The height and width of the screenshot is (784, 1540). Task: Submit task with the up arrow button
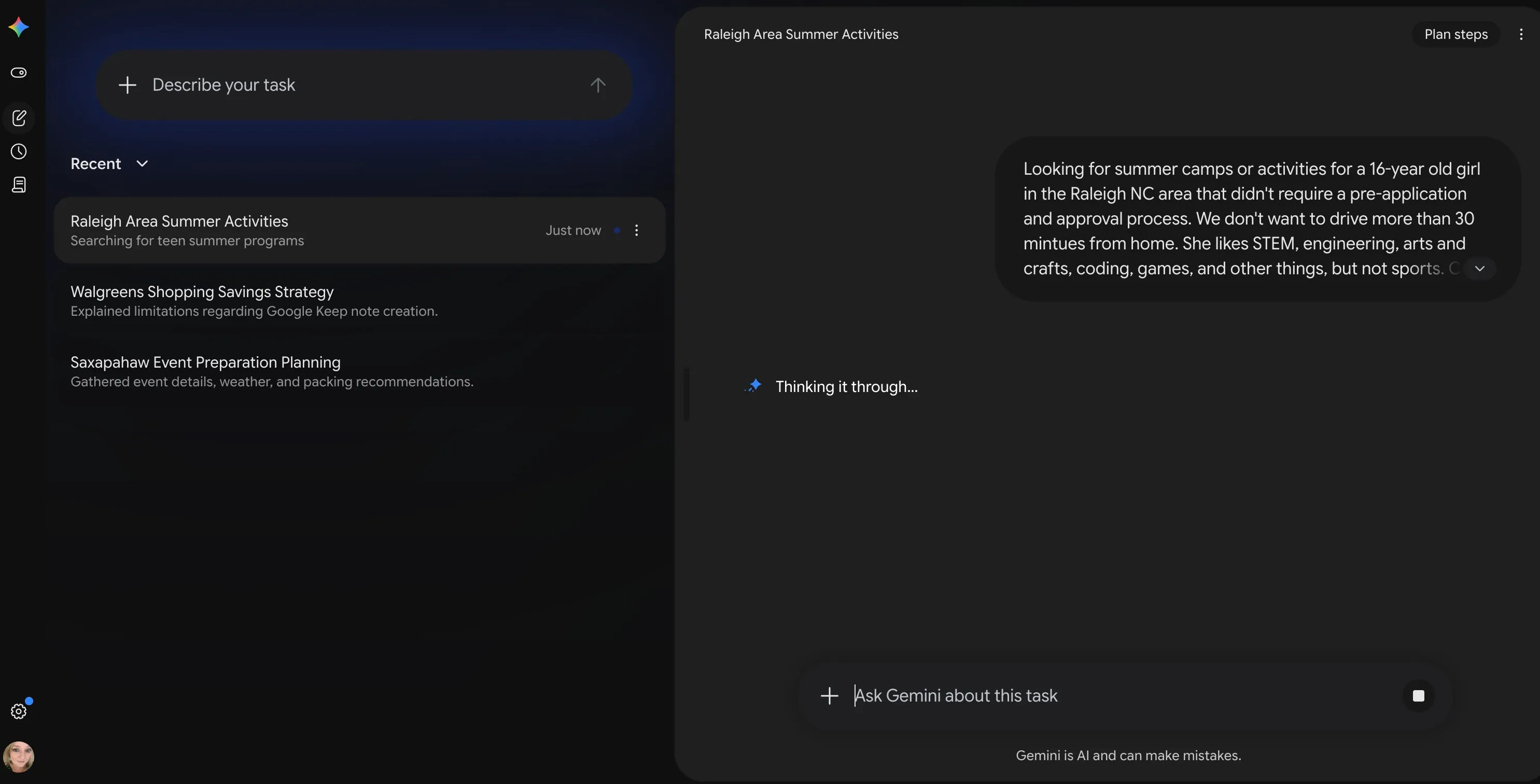tap(598, 85)
